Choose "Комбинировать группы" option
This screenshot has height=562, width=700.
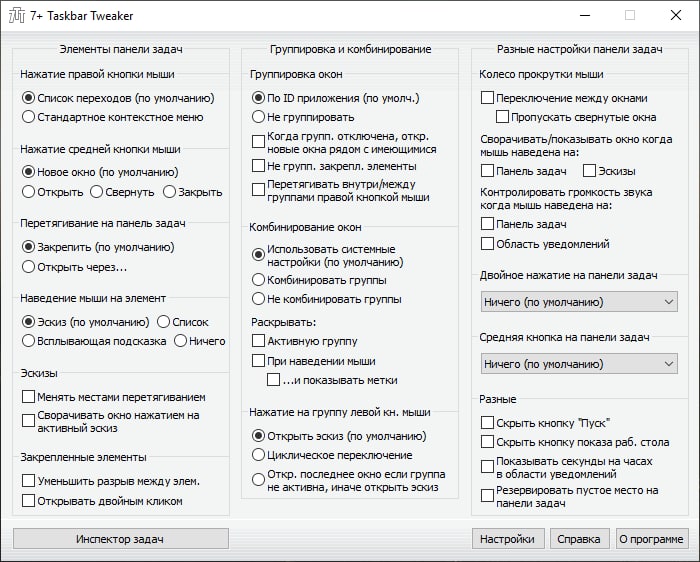pyautogui.click(x=259, y=280)
